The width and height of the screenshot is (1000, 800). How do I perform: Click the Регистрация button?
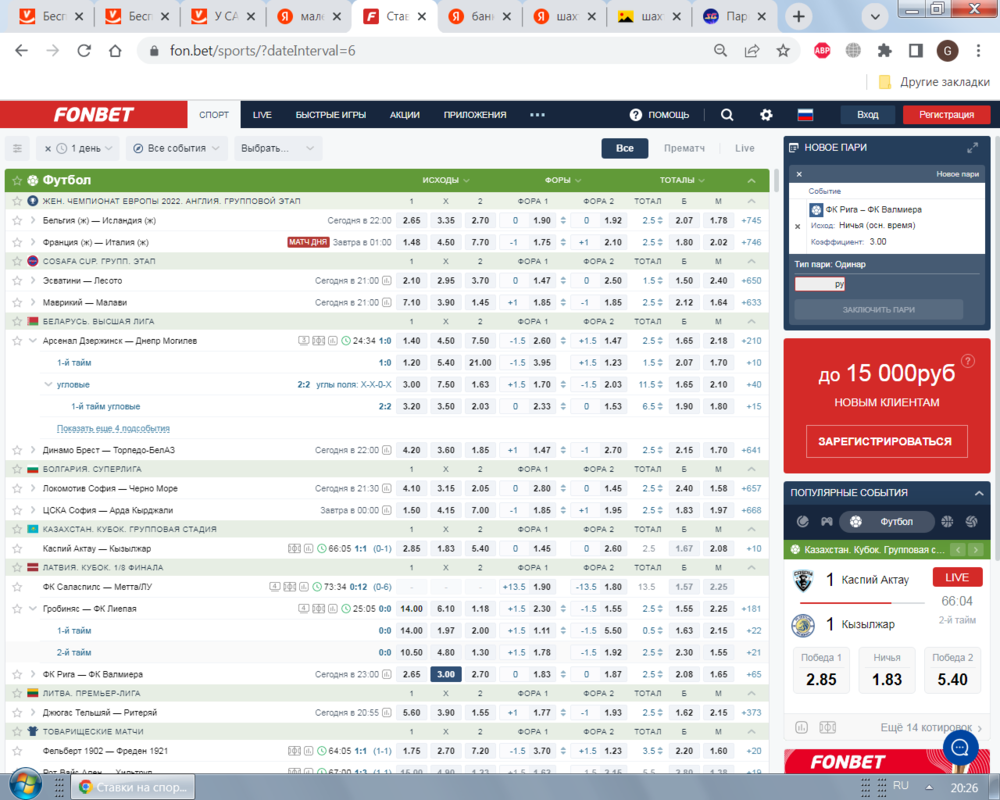pyautogui.click(x=946, y=115)
